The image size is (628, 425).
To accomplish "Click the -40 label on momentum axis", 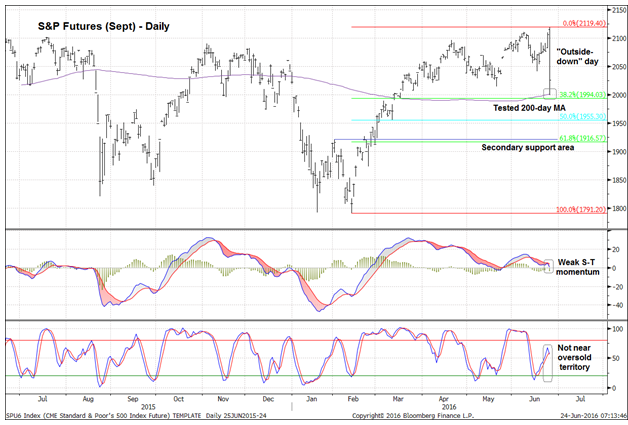I will tap(618, 305).
